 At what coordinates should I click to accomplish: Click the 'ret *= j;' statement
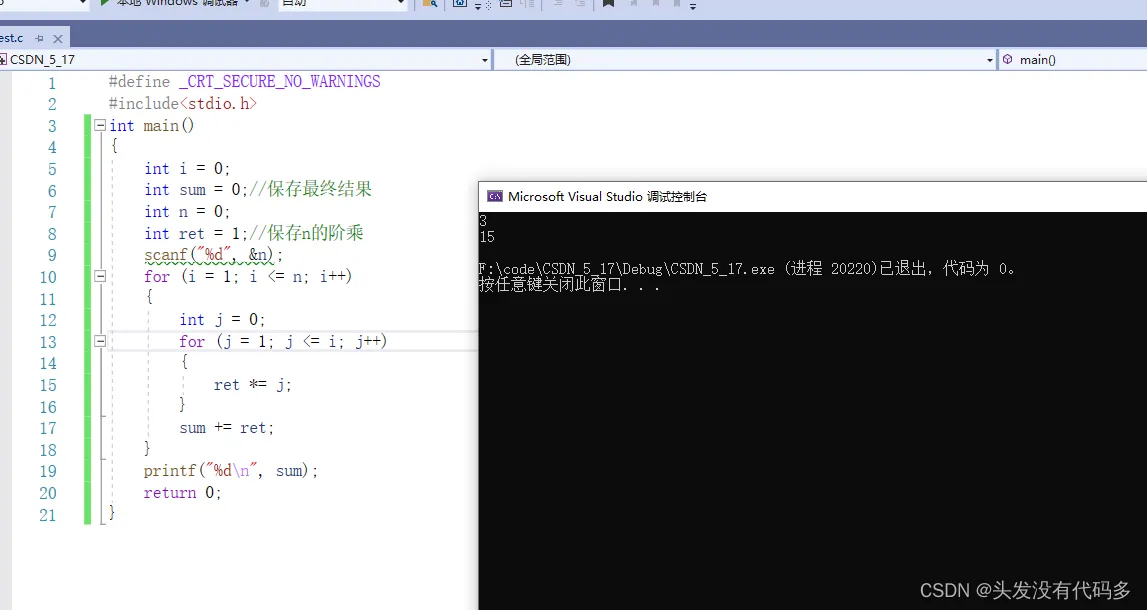click(252, 385)
